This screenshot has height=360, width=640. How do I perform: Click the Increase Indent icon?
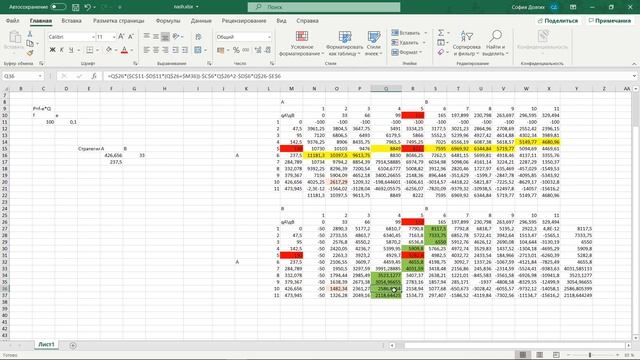[x=185, y=50]
